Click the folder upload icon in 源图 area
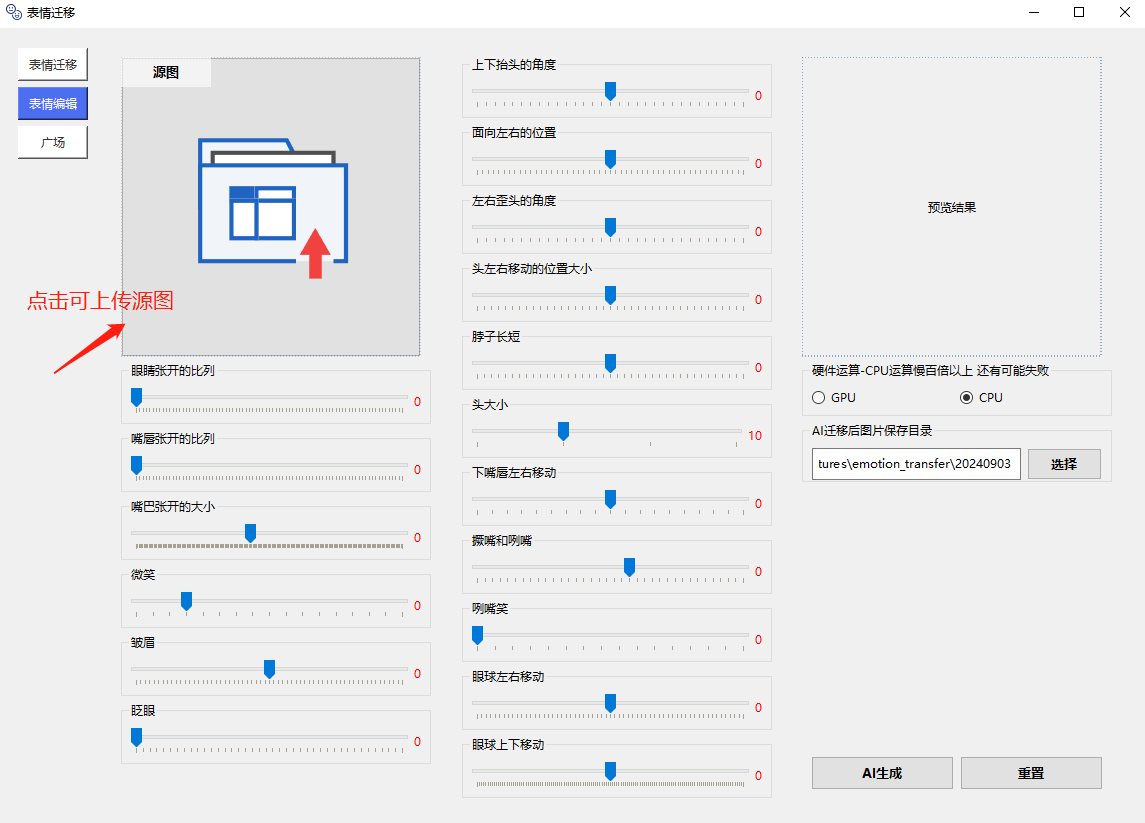This screenshot has width=1145, height=823. click(x=273, y=207)
